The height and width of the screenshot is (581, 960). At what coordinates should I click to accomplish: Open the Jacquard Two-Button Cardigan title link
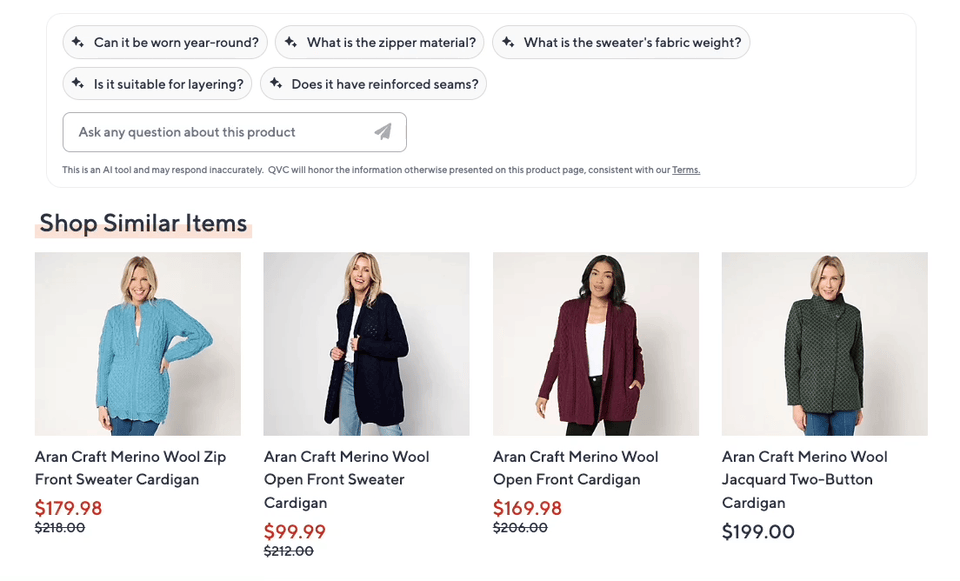coord(805,479)
